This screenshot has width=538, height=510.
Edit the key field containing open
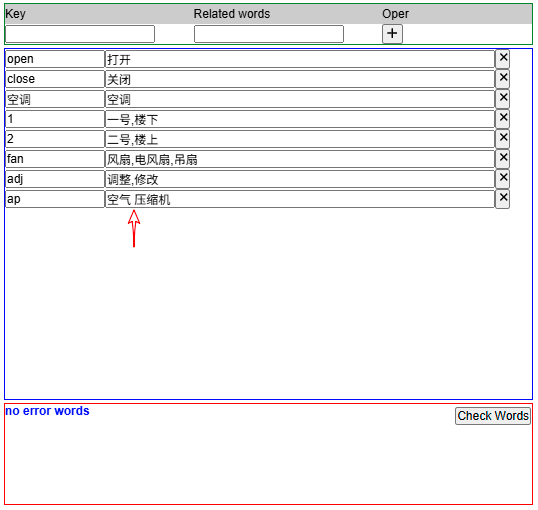point(55,59)
